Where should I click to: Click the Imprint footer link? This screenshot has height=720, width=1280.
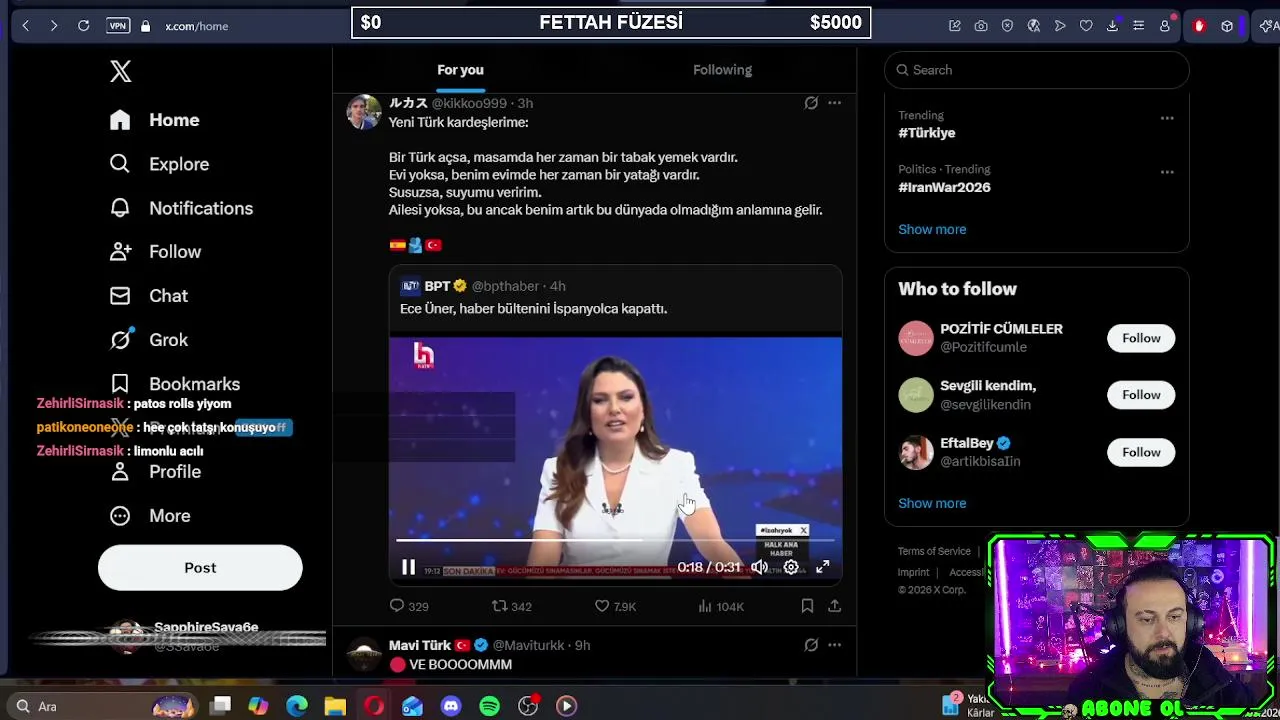[x=913, y=572]
